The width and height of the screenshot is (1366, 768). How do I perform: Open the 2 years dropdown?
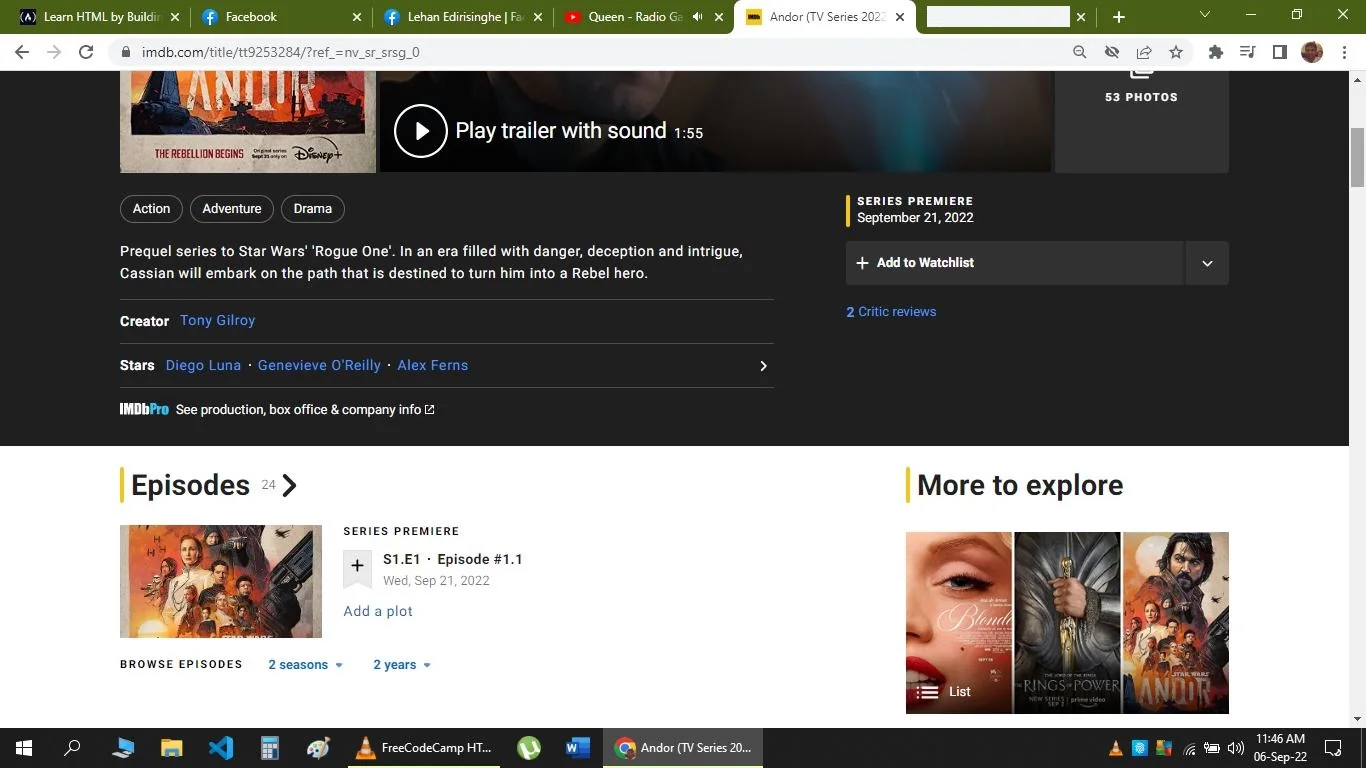tap(402, 665)
